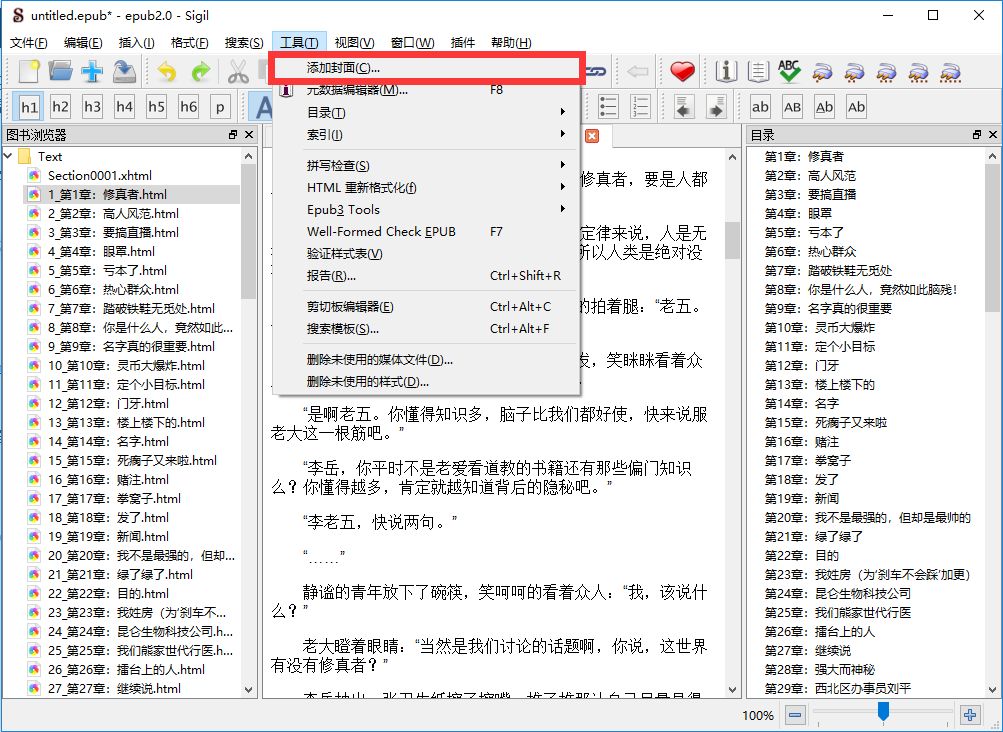1003x732 pixels.
Task: Open Section0001.xhtml in book browser
Action: coord(100,175)
